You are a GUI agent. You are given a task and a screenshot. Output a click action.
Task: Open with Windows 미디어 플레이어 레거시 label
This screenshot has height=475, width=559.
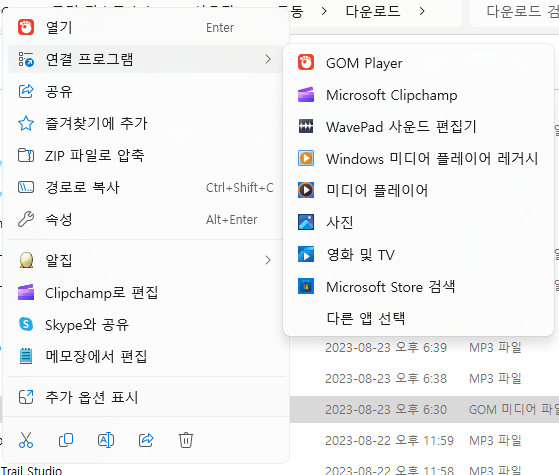click(x=432, y=158)
